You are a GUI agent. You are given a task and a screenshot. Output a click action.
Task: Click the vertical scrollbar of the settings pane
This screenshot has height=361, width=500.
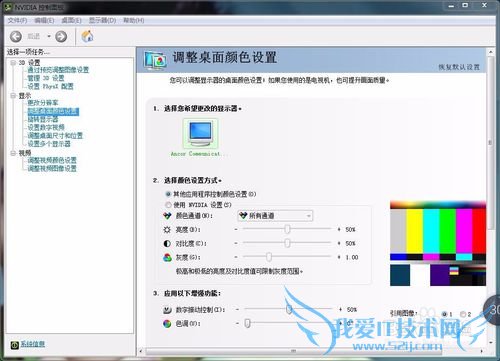point(490,143)
